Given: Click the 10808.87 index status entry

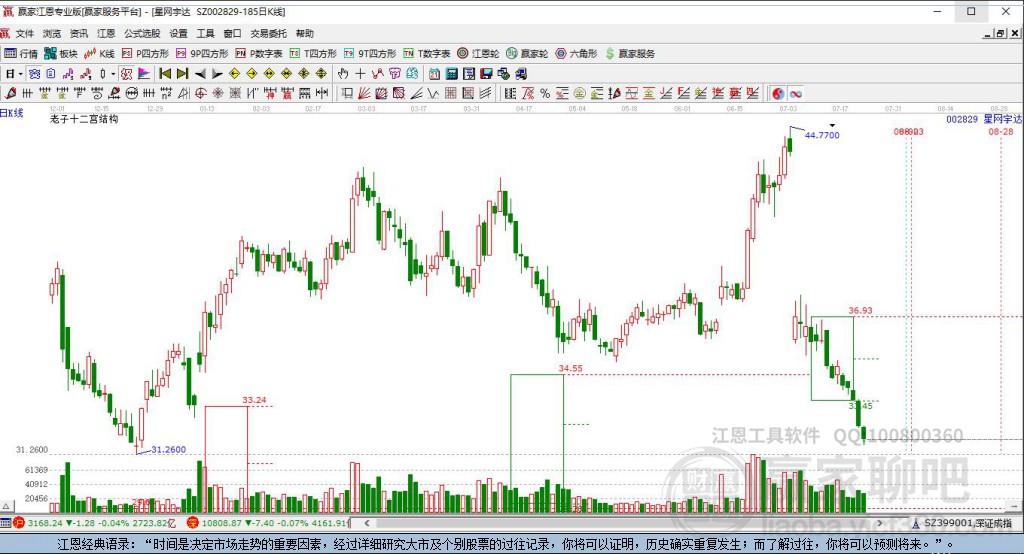Looking at the screenshot, I should point(268,523).
